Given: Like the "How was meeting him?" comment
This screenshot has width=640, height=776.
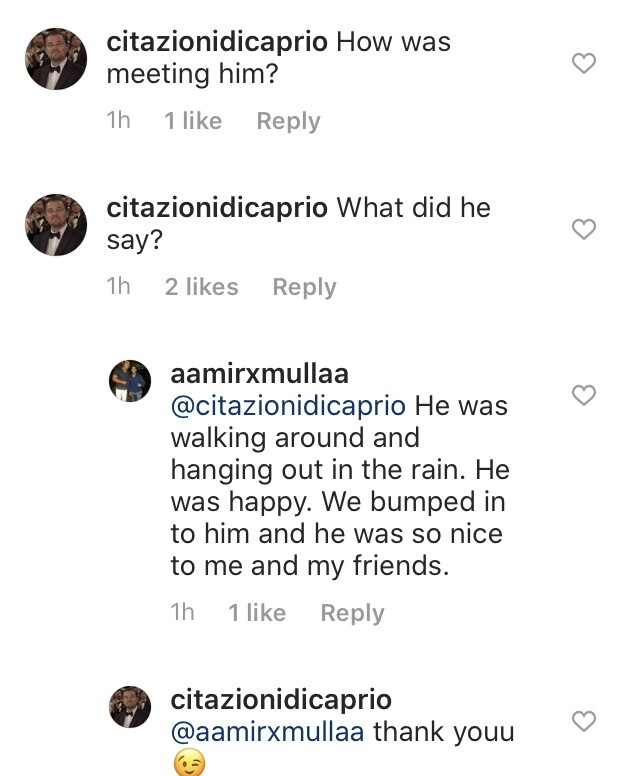Looking at the screenshot, I should 583,64.
